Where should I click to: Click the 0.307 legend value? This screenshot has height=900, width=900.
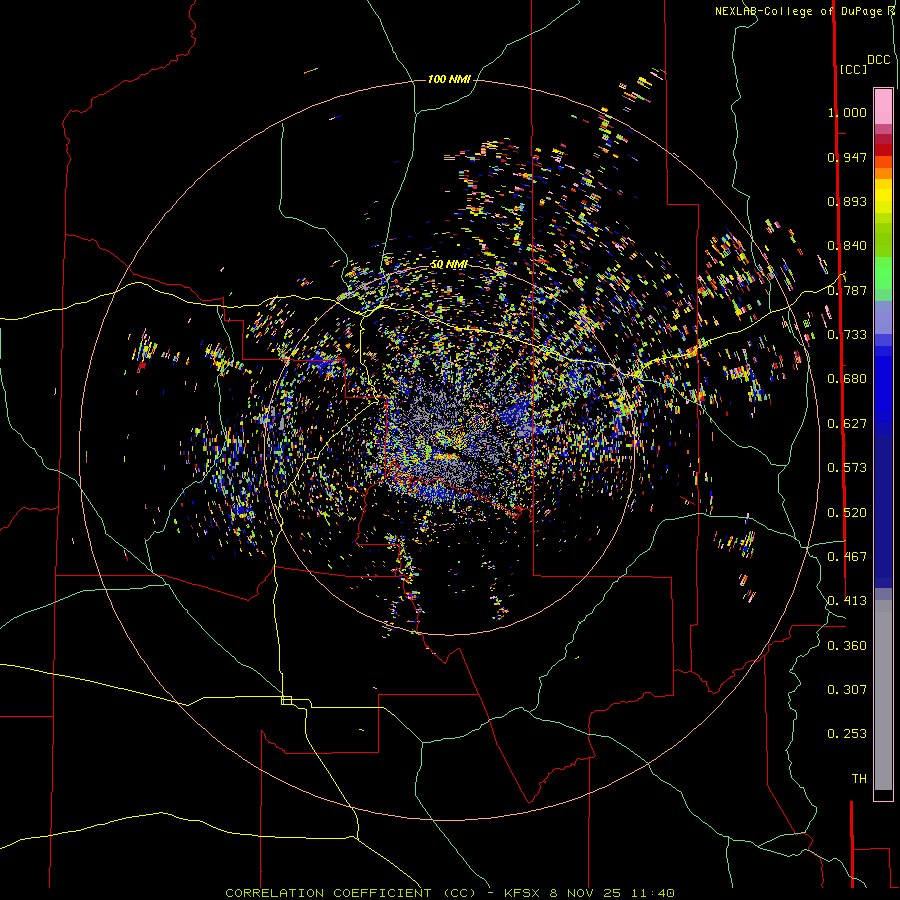(x=847, y=690)
